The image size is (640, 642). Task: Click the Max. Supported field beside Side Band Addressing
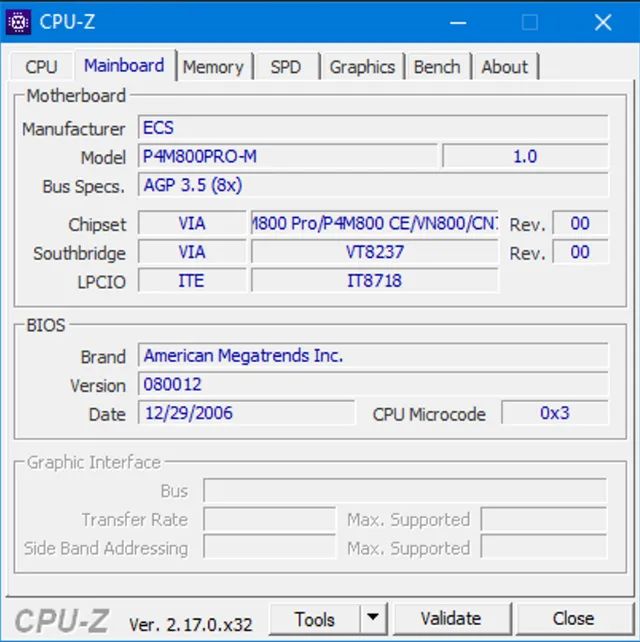pyautogui.click(x=544, y=547)
